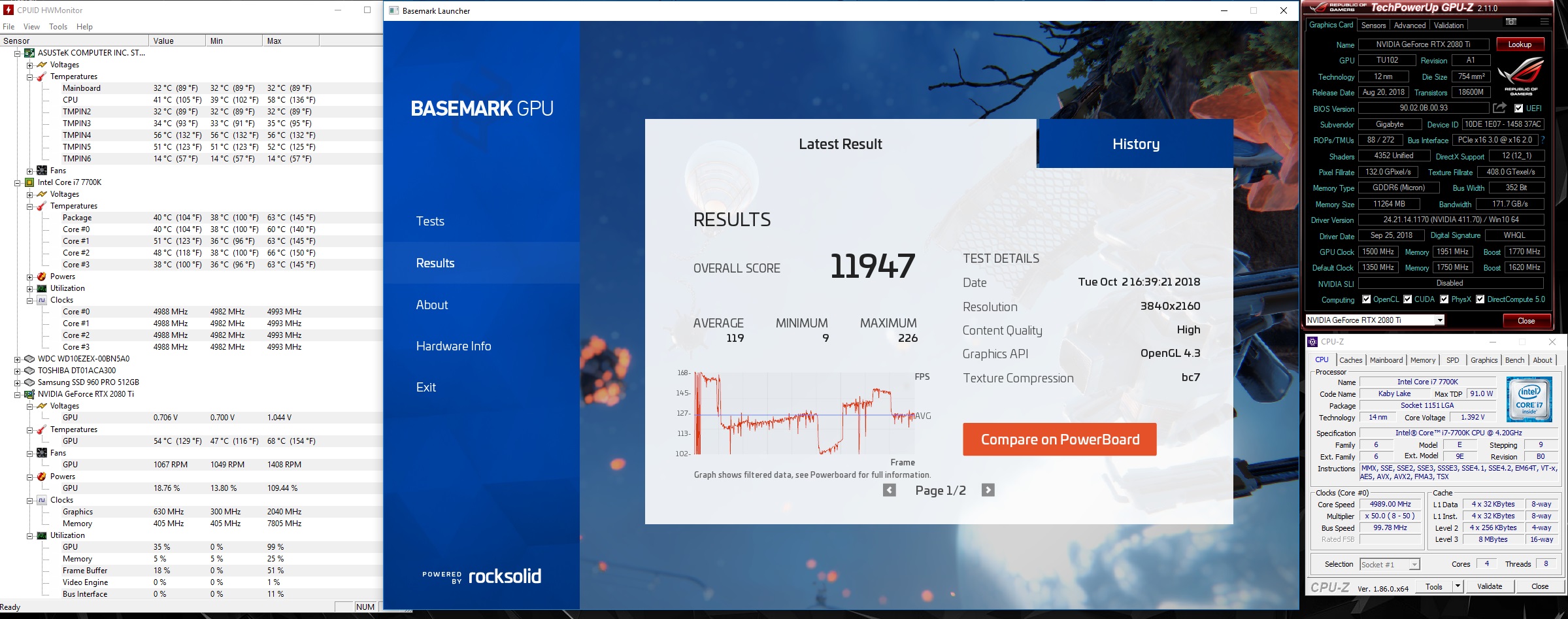The width and height of the screenshot is (1568, 619).
Task: Open the GPU-Z hamburger menu icon
Action: coord(1544,22)
